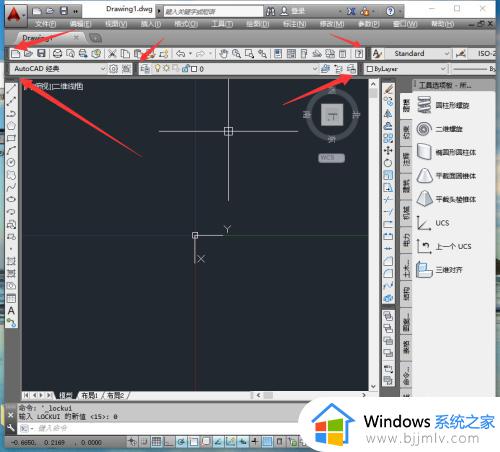This screenshot has height=452, width=500.
Task: Toggle layer 0 on/off lightbulb
Action: pos(157,68)
